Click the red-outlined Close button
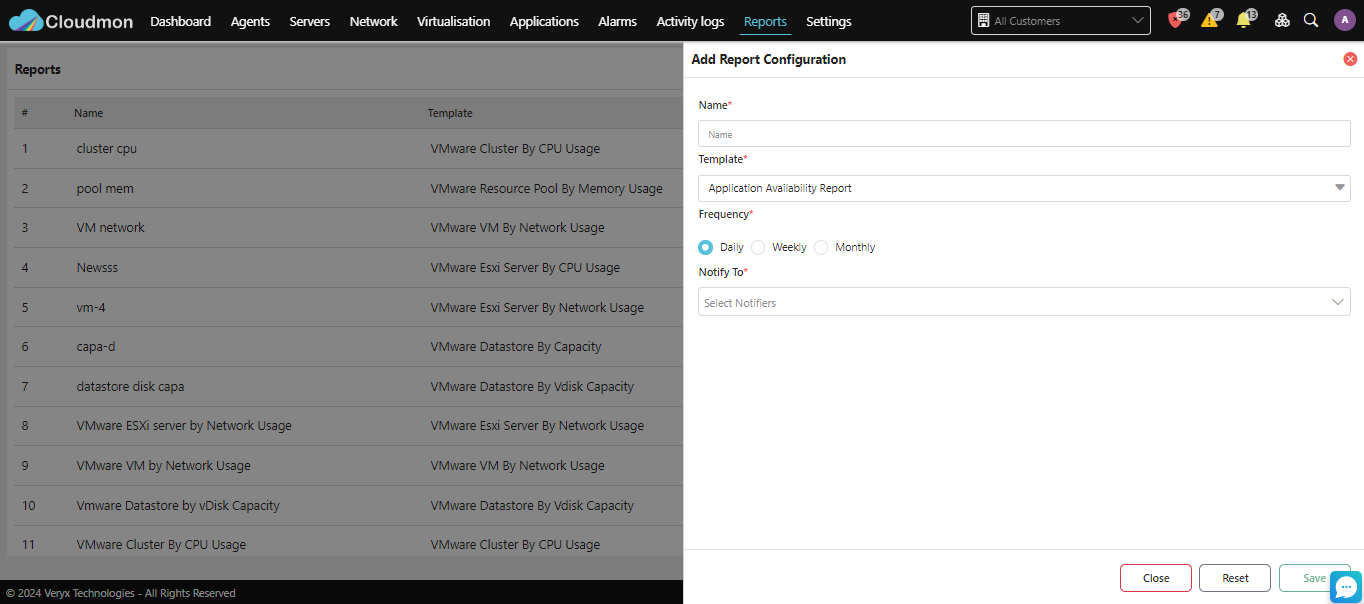Viewport: 1364px width, 604px height. (1156, 578)
